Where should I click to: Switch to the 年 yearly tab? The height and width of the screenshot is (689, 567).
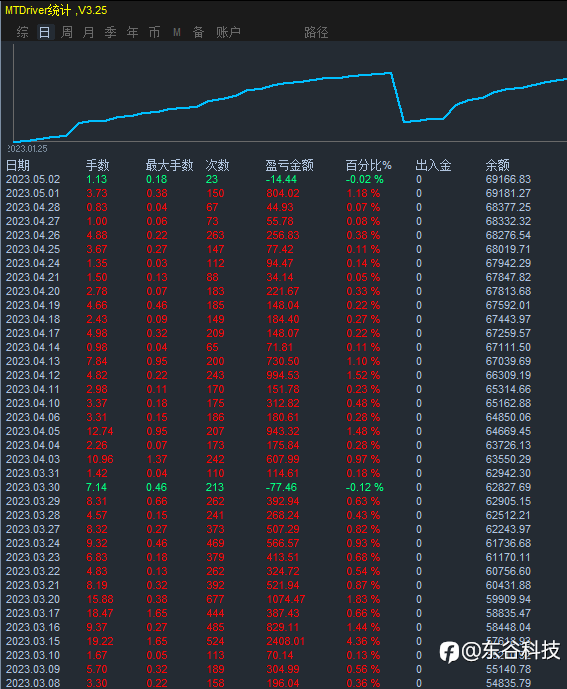coord(132,32)
